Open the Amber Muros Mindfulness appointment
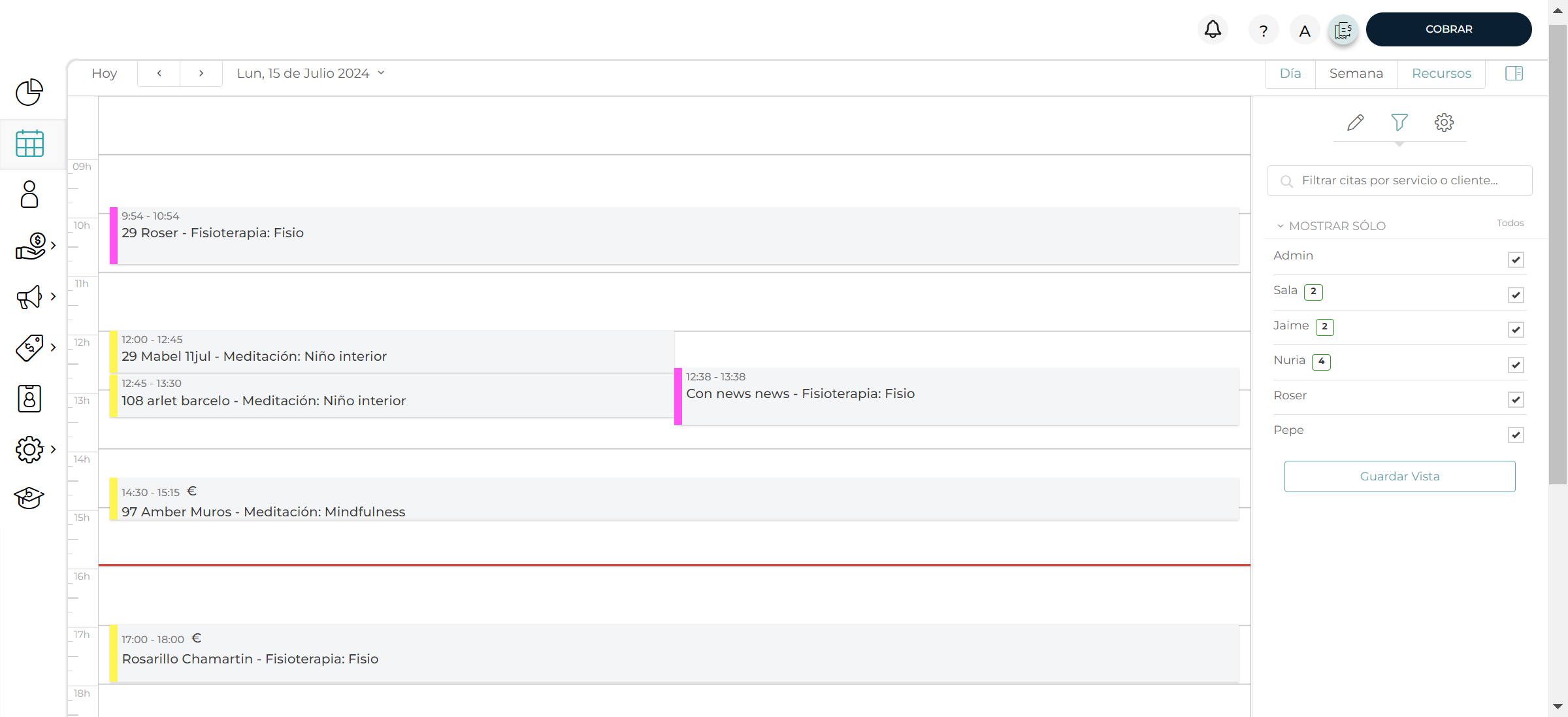 point(674,499)
